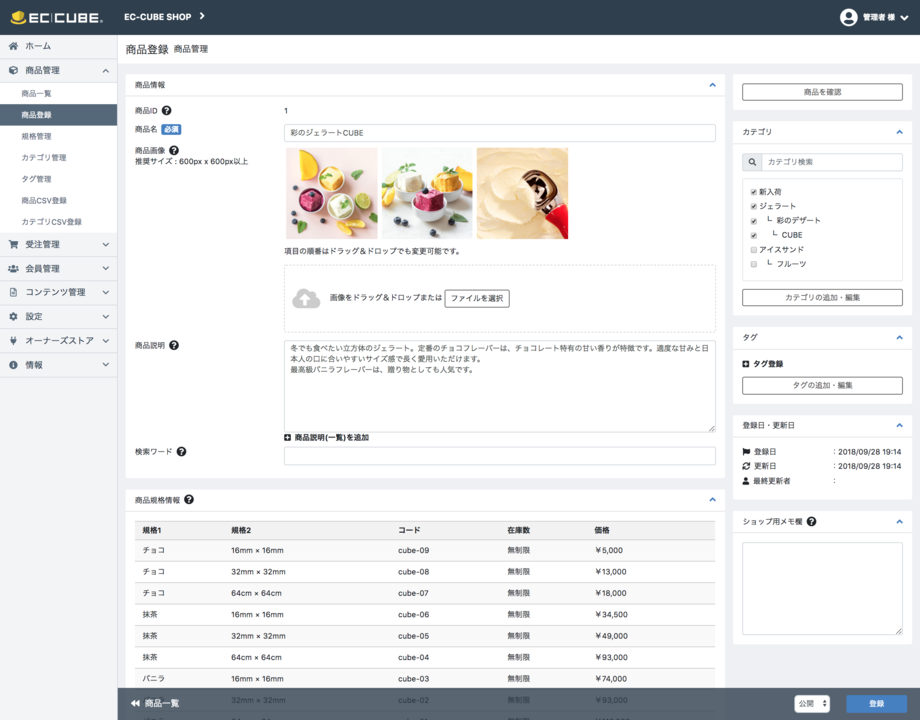
Task: Show help for ショップ用メモ欄
Action: coord(811,521)
